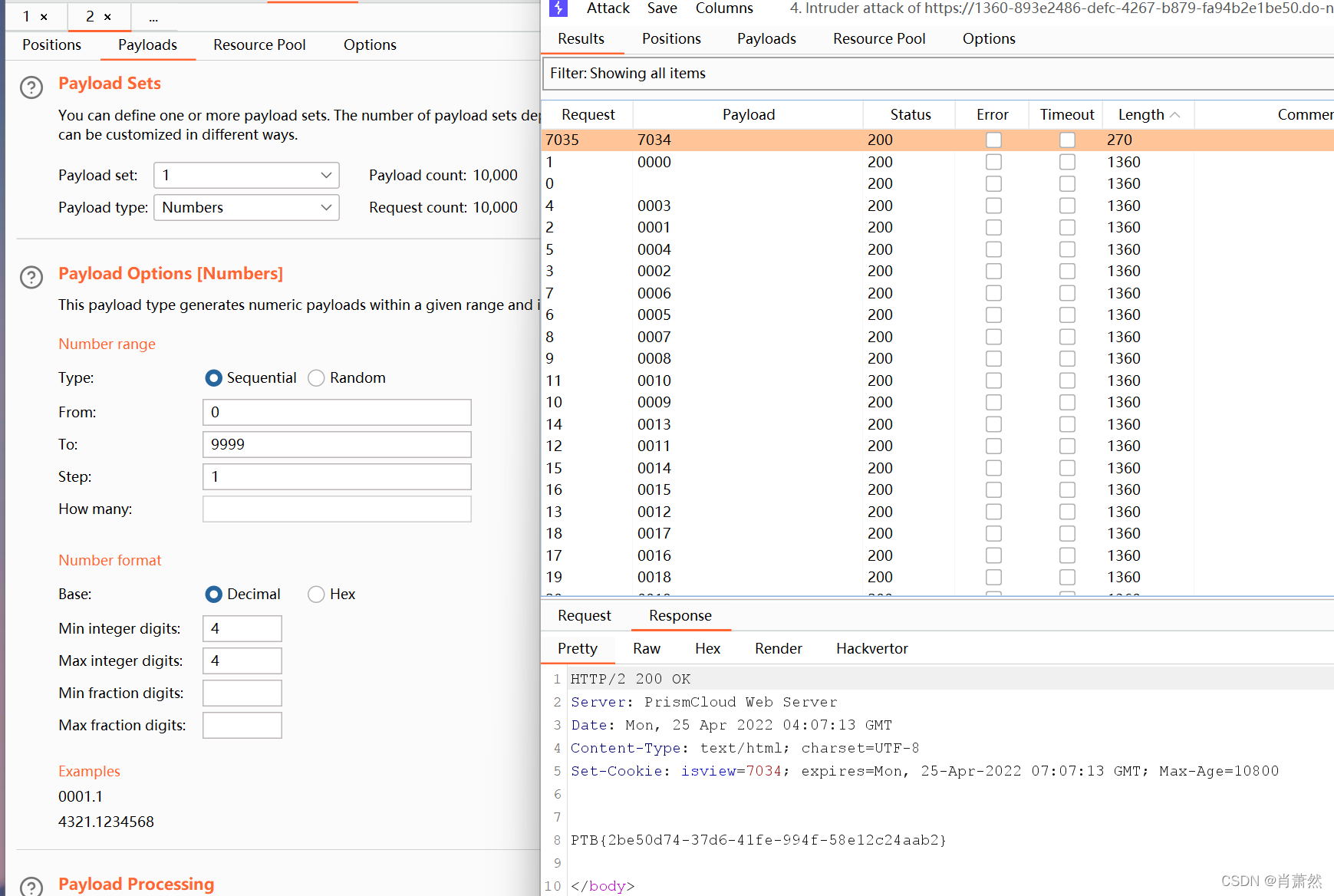Open the Attack menu
Image resolution: width=1334 pixels, height=896 pixels.
pos(608,8)
